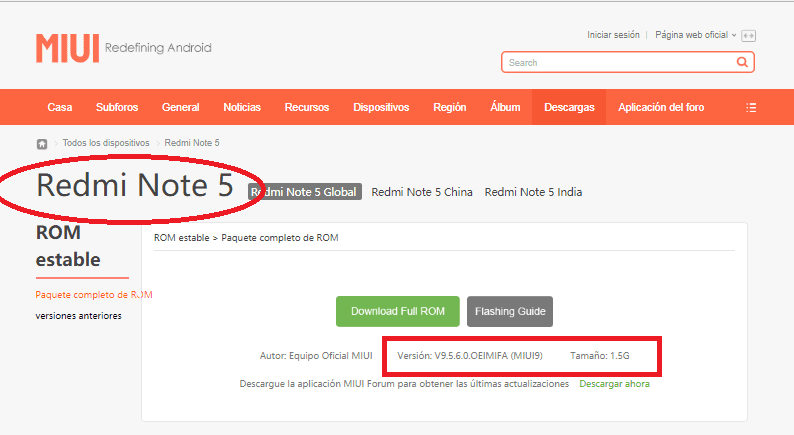This screenshot has height=435, width=794.
Task: Open Subforos menu item
Action: point(117,107)
